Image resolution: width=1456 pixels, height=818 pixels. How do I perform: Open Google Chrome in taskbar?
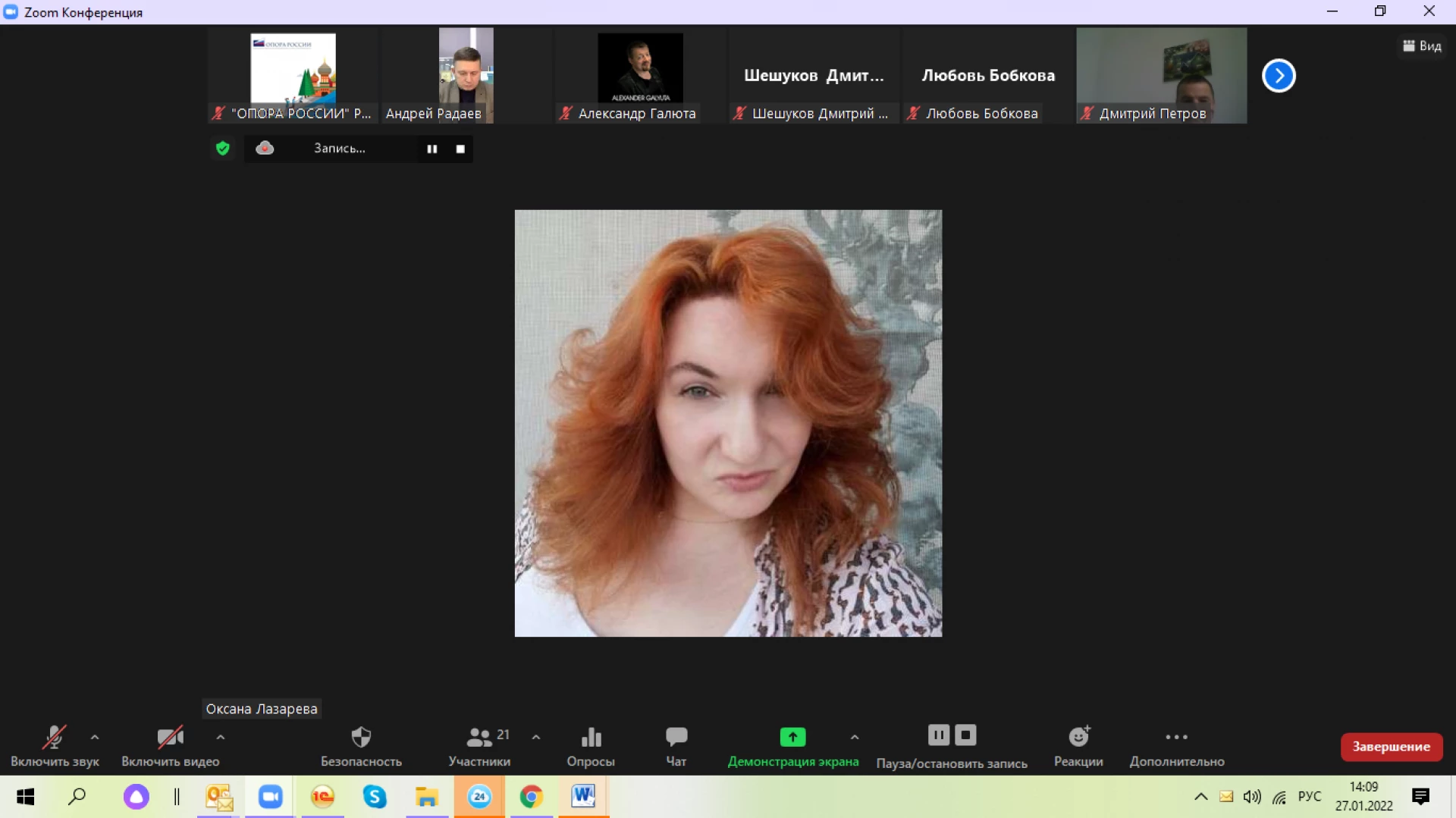click(531, 797)
